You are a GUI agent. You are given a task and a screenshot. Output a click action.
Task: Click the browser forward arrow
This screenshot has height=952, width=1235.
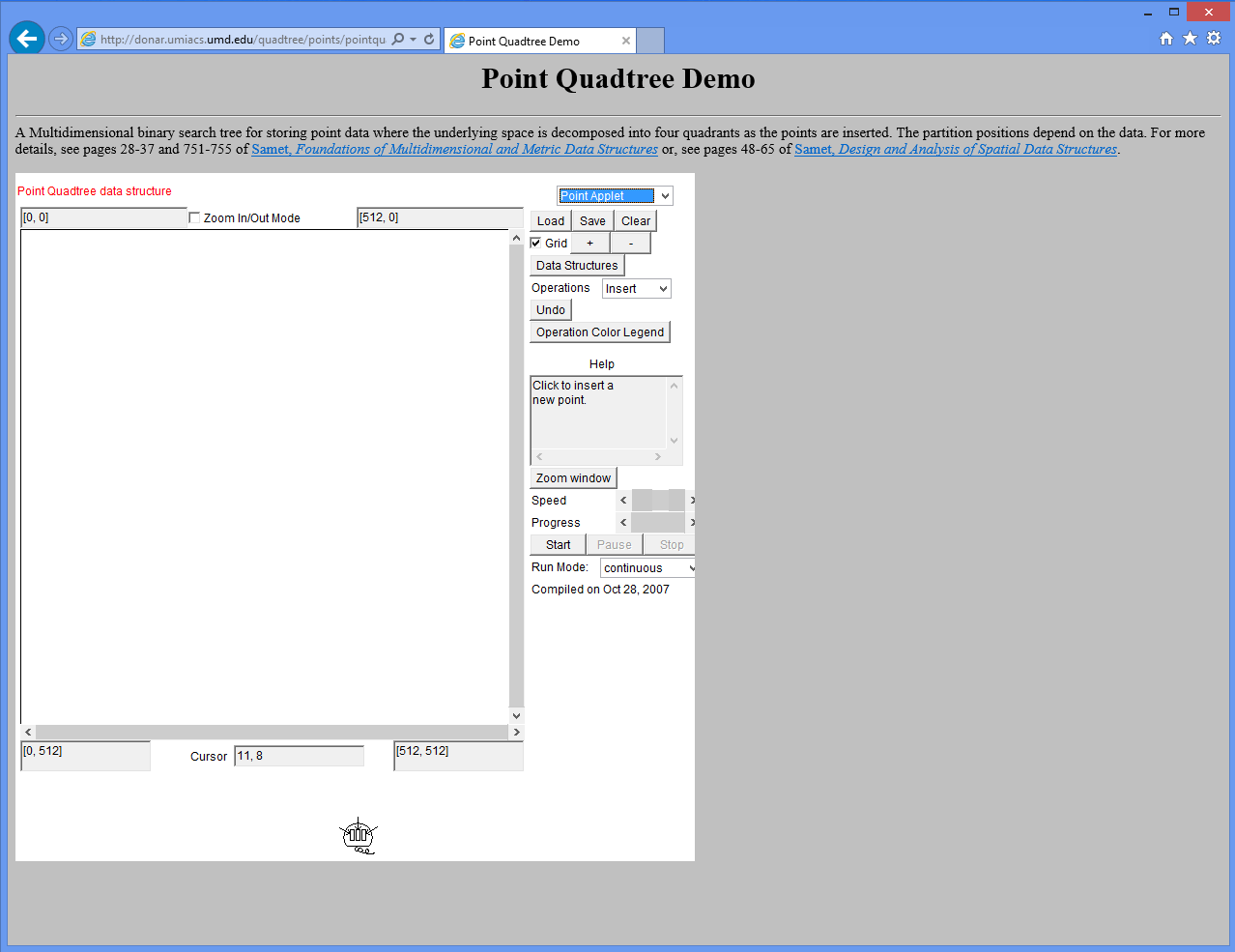pos(60,40)
